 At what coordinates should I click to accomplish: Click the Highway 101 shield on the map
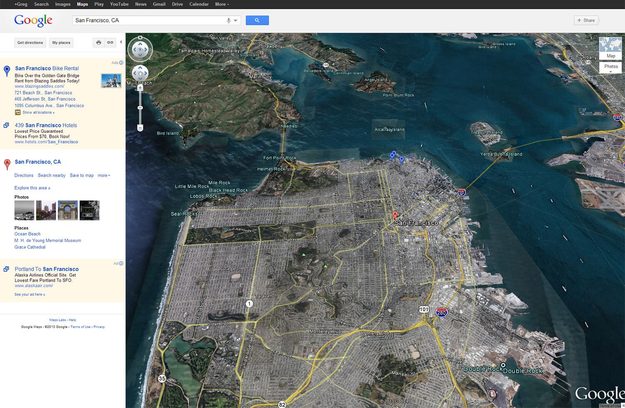[x=424, y=309]
